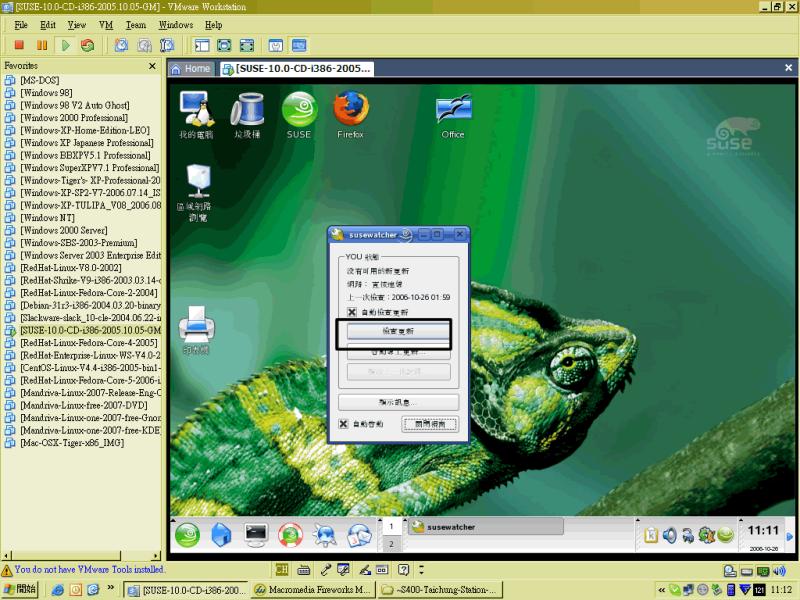The height and width of the screenshot is (600, 800).
Task: Open the View menu
Action: (77, 25)
